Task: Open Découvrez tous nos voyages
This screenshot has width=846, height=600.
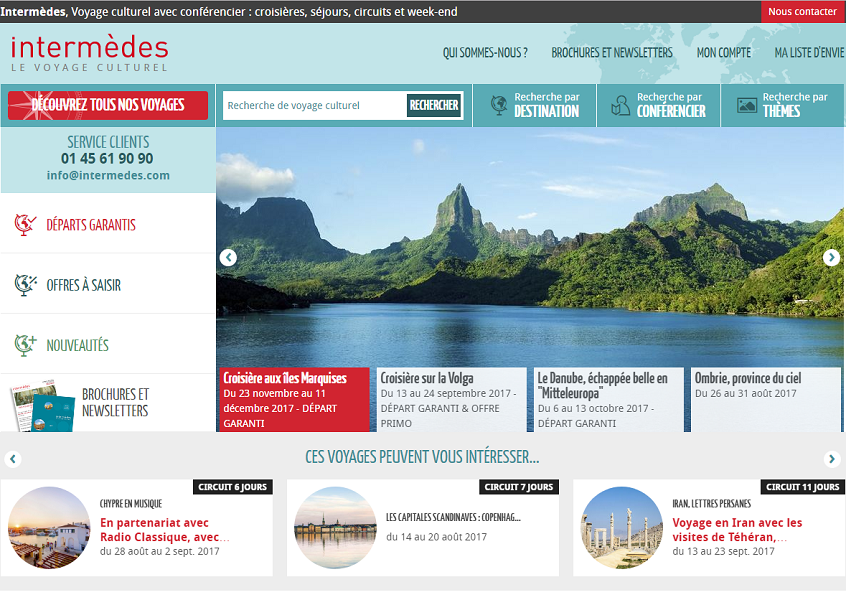Action: click(x=108, y=105)
